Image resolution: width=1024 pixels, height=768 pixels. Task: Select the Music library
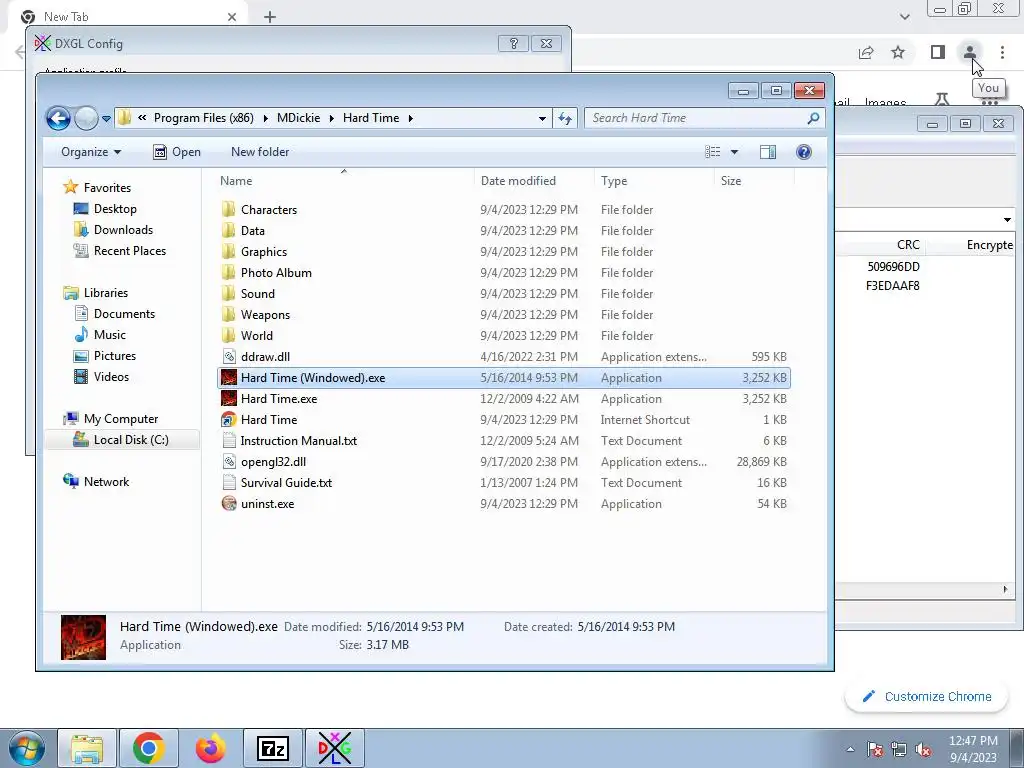tap(100, 335)
